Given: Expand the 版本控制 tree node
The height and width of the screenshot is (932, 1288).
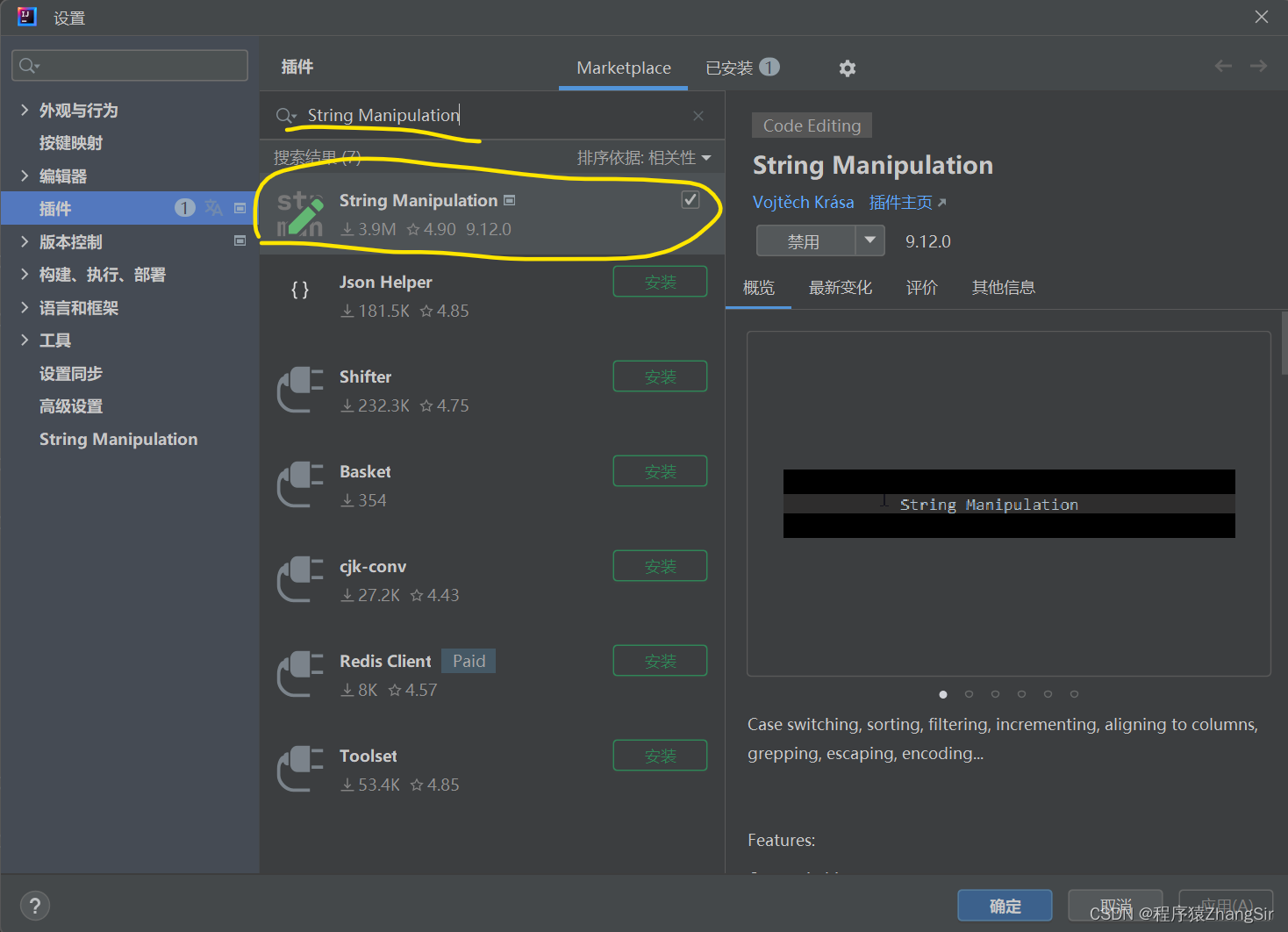Looking at the screenshot, I should [x=25, y=241].
